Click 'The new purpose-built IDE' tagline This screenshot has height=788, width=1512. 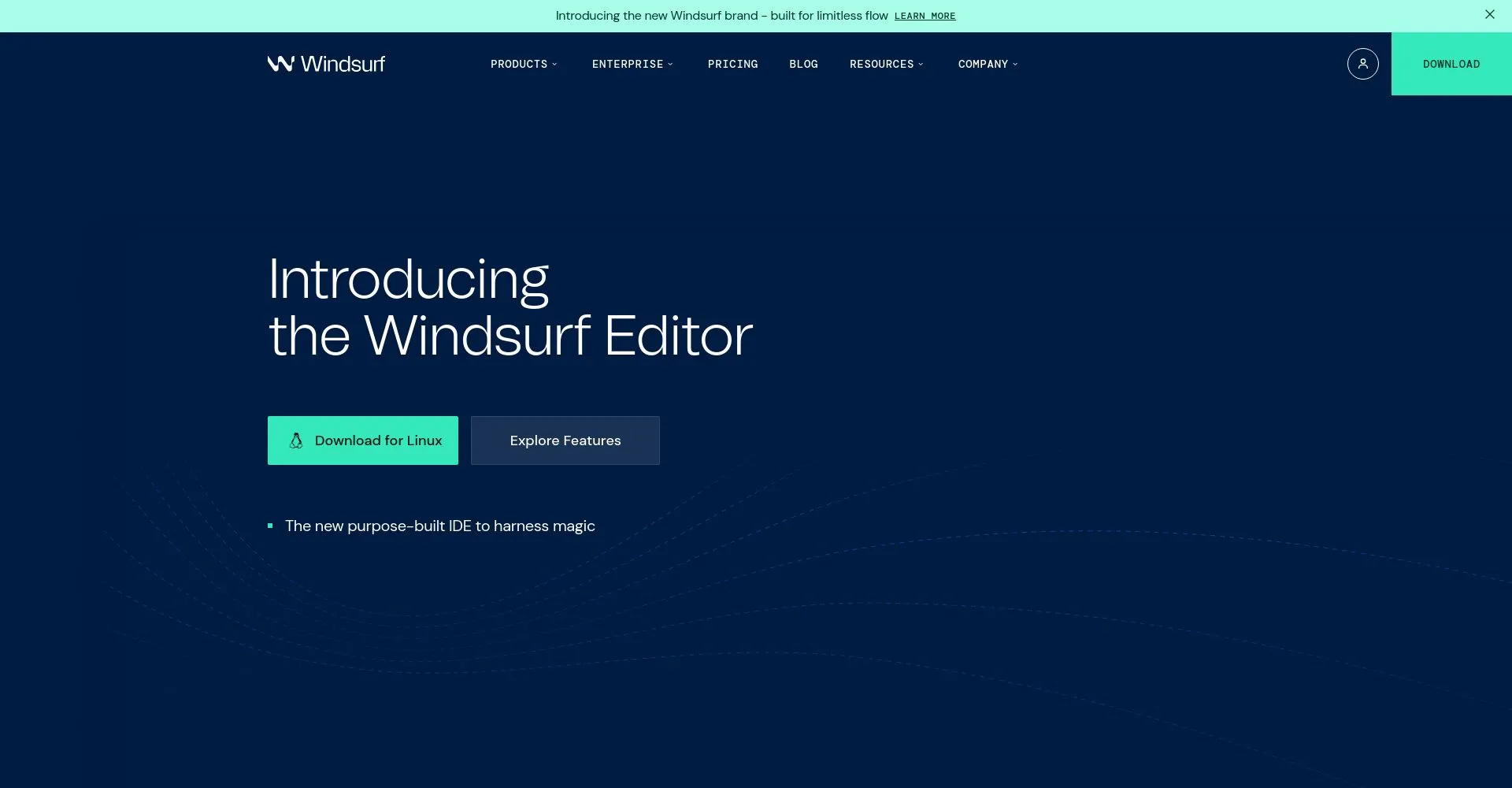click(x=440, y=526)
